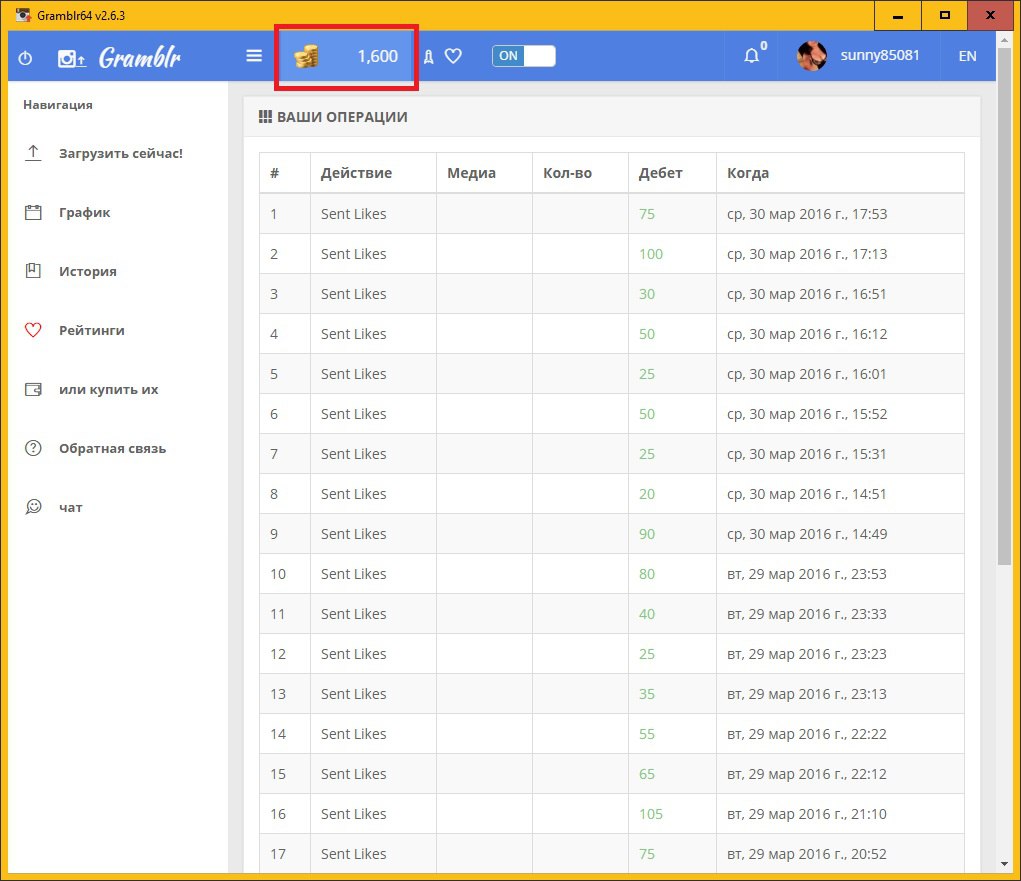Click debit value 20 in row 8
Viewport: 1021px width, 881px height.
pos(647,494)
